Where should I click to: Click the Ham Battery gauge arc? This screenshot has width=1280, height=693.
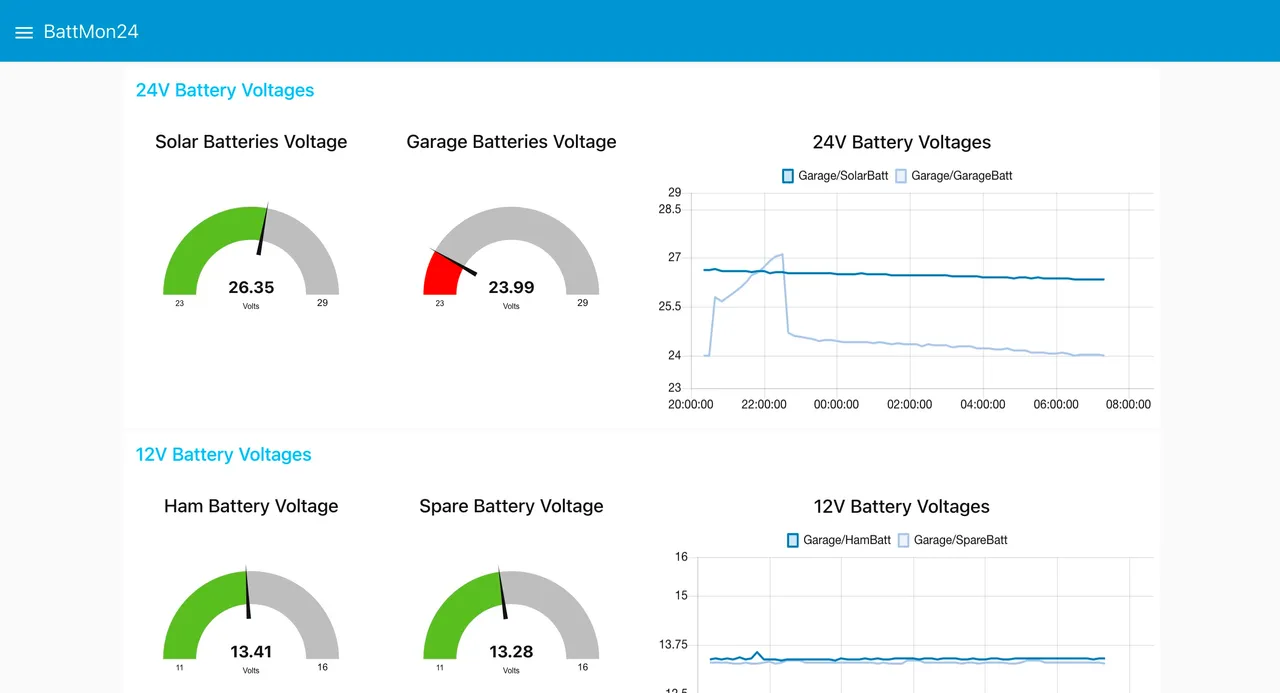point(251,614)
